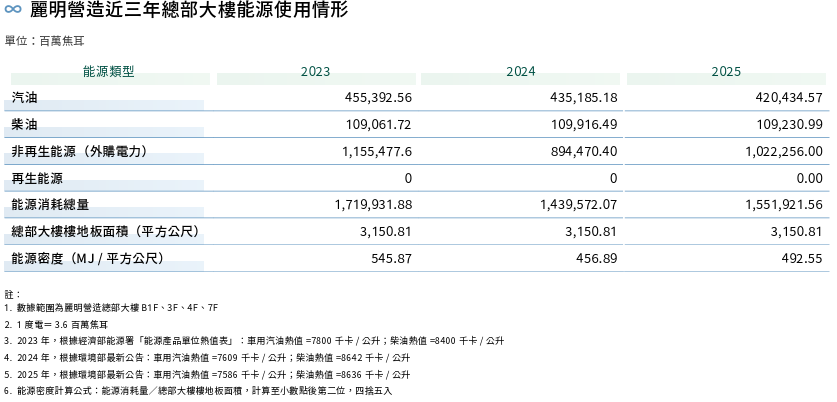Click footnote 6 about 能源密度計算公式
The height and width of the screenshot is (402, 837).
point(198,391)
